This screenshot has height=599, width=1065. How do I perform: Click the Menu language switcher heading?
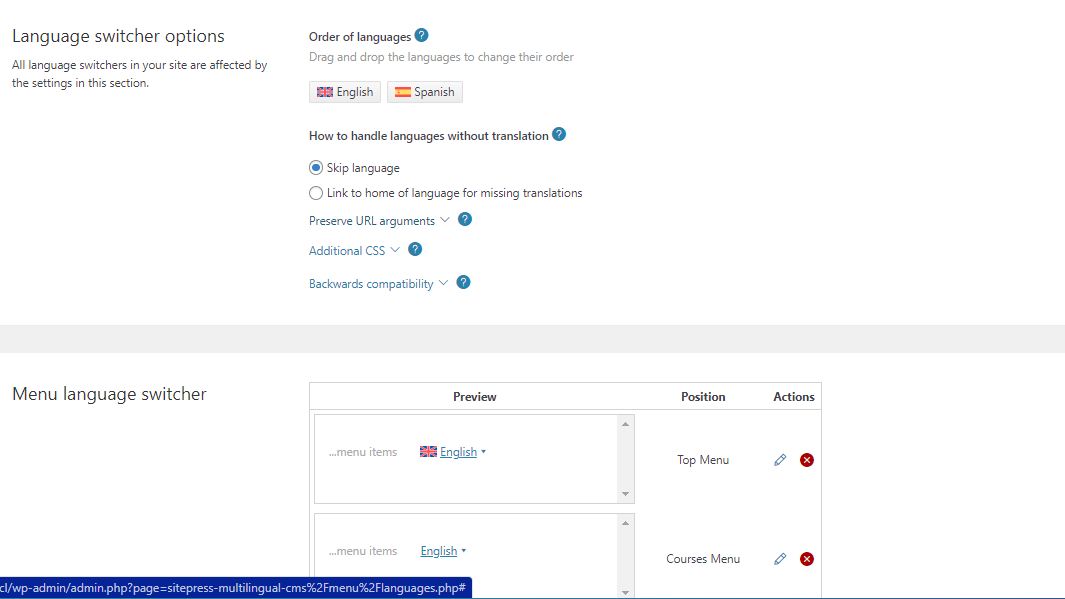pos(109,394)
